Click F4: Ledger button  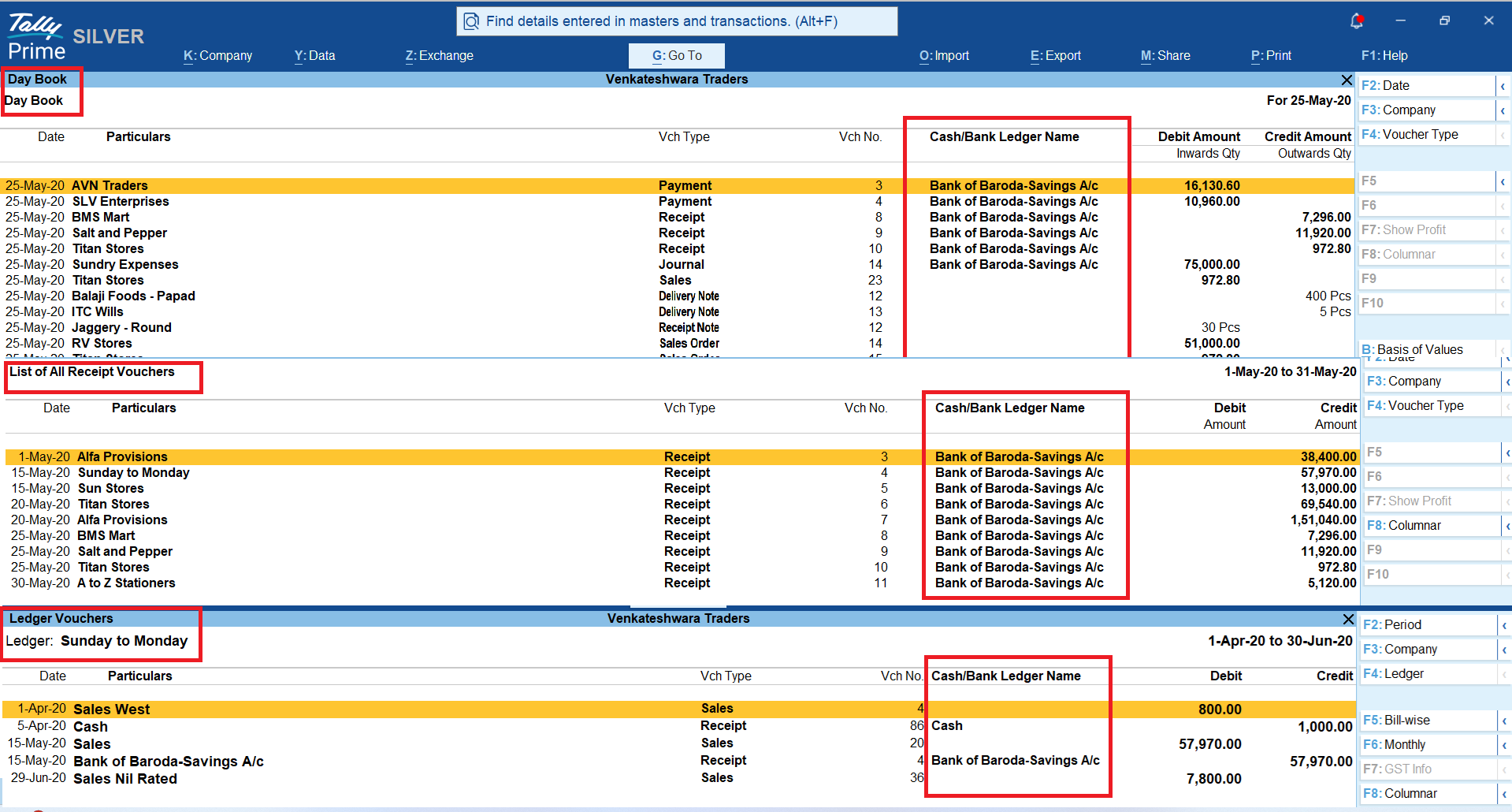click(x=1428, y=674)
